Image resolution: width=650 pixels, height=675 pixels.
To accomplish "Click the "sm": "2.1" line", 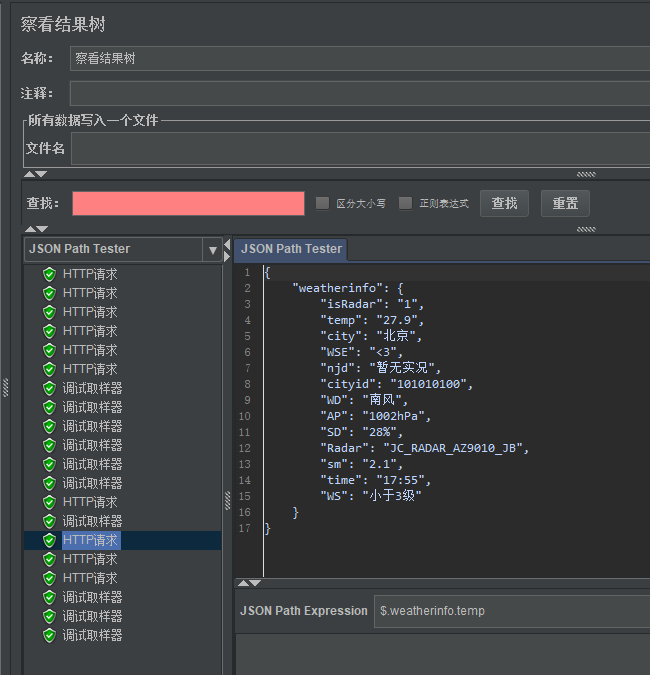I will 362,464.
